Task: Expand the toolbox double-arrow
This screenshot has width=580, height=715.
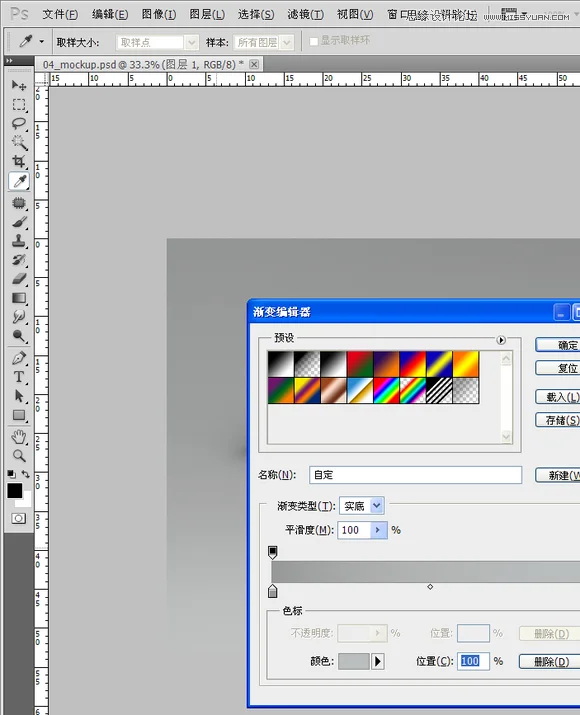Action: (x=9, y=60)
